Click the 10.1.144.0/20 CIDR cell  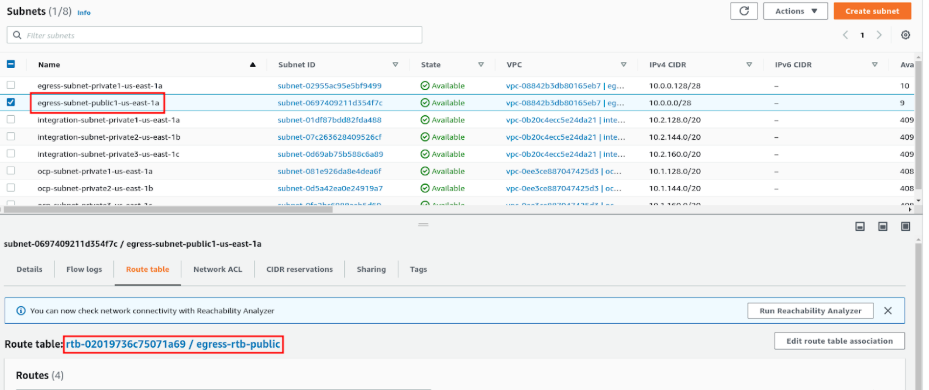(675, 188)
